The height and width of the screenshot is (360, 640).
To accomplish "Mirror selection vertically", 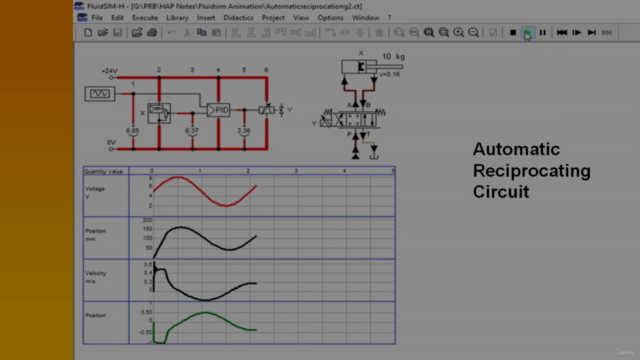I will point(360,33).
